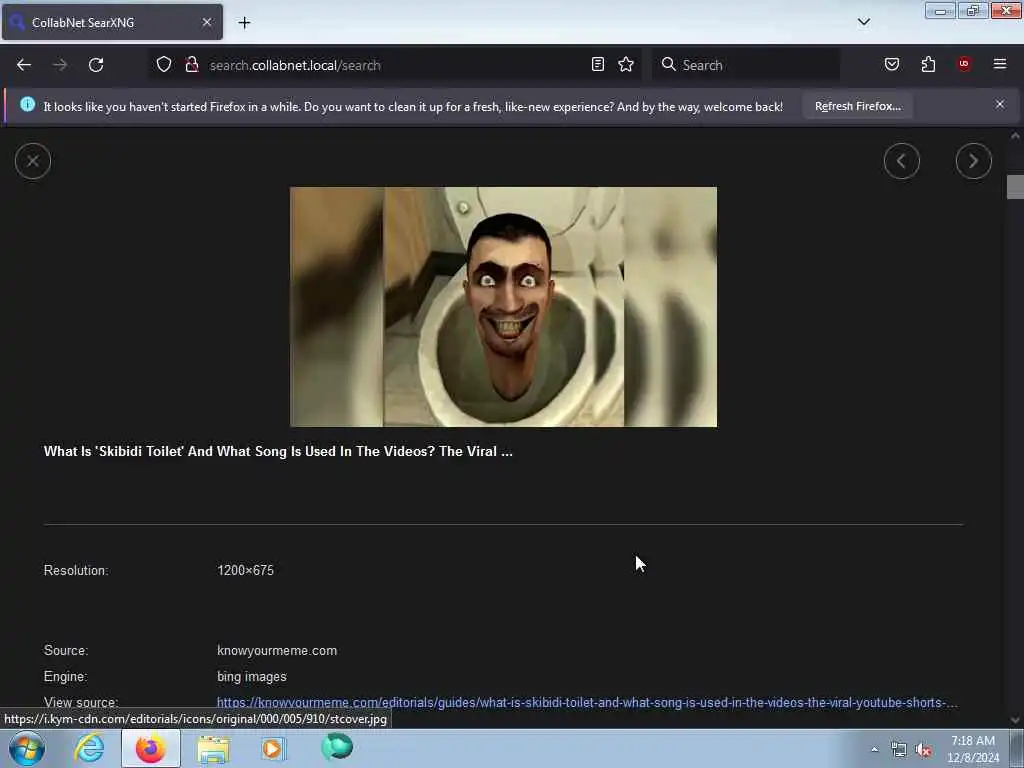The height and width of the screenshot is (768, 1024).
Task: Click the page vertical scrollbar thumb
Action: coord(1015,187)
